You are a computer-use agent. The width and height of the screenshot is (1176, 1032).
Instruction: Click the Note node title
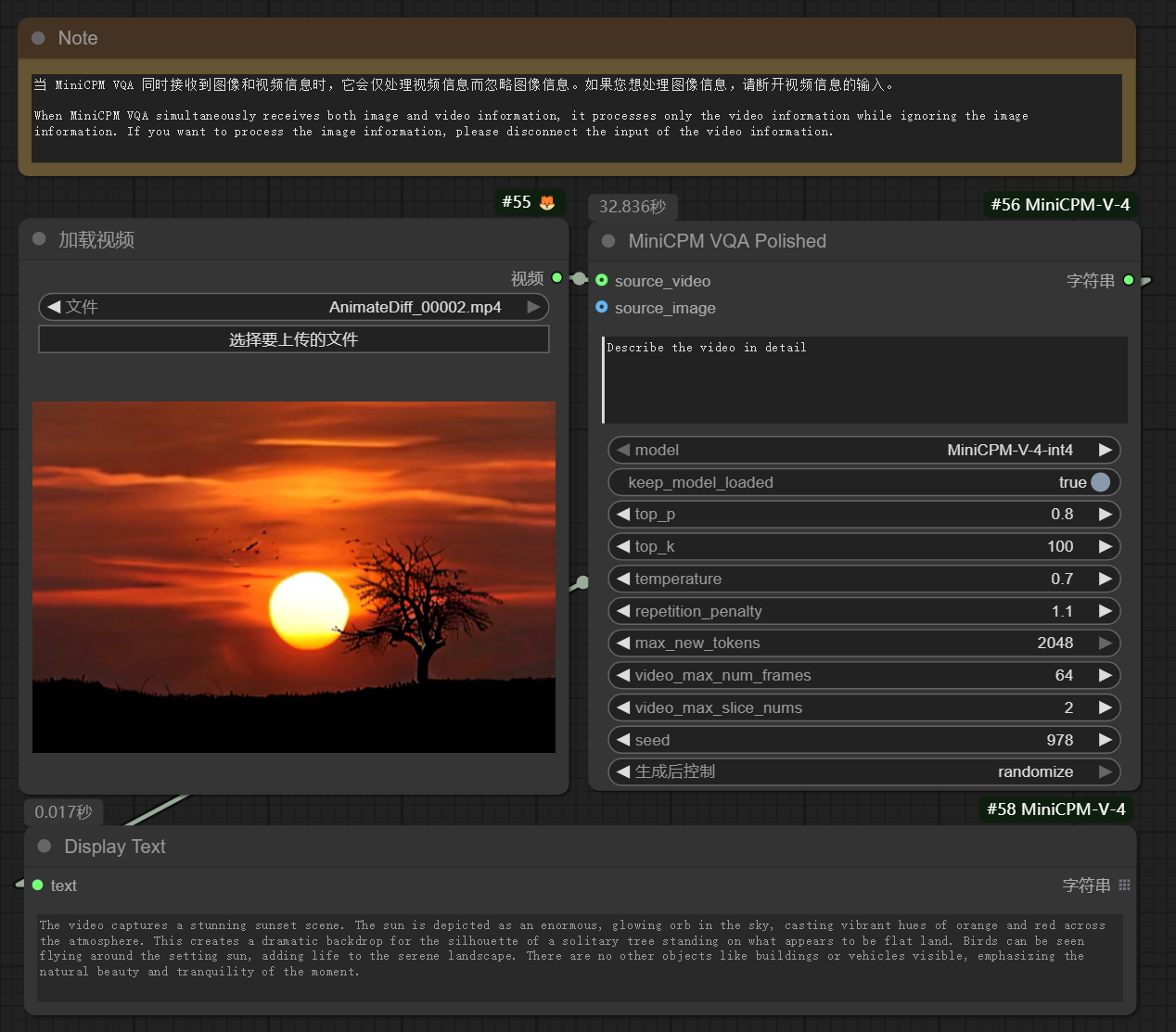tap(78, 38)
